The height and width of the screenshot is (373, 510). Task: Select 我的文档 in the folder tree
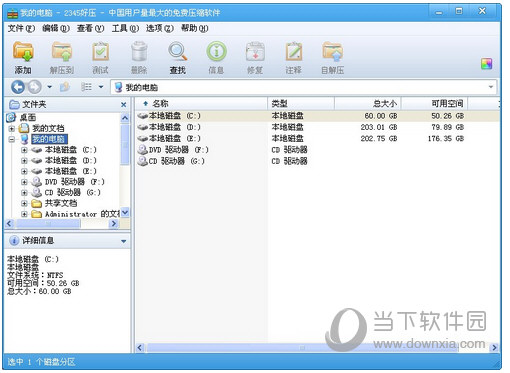tap(48, 128)
